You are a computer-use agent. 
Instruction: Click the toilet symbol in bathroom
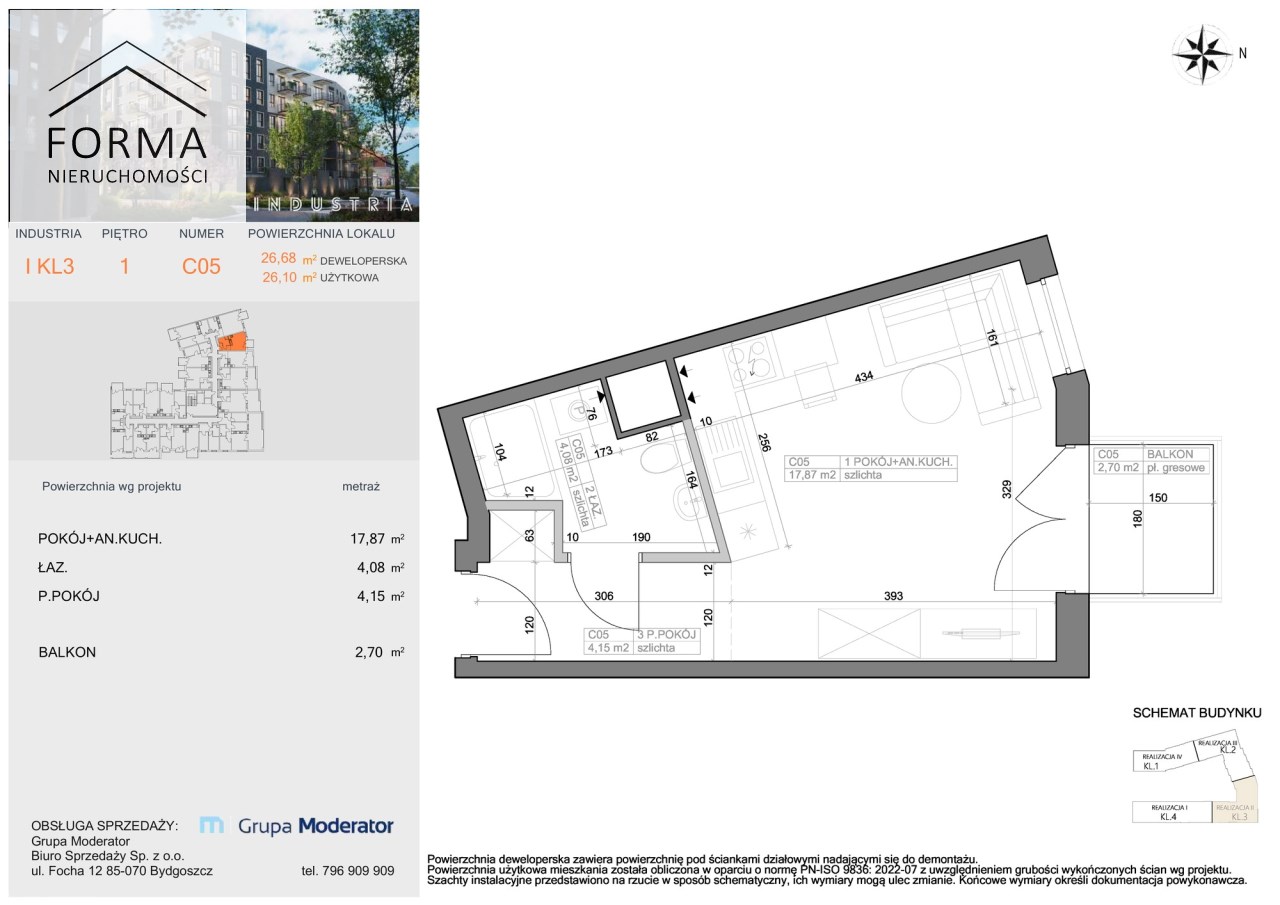point(662,458)
